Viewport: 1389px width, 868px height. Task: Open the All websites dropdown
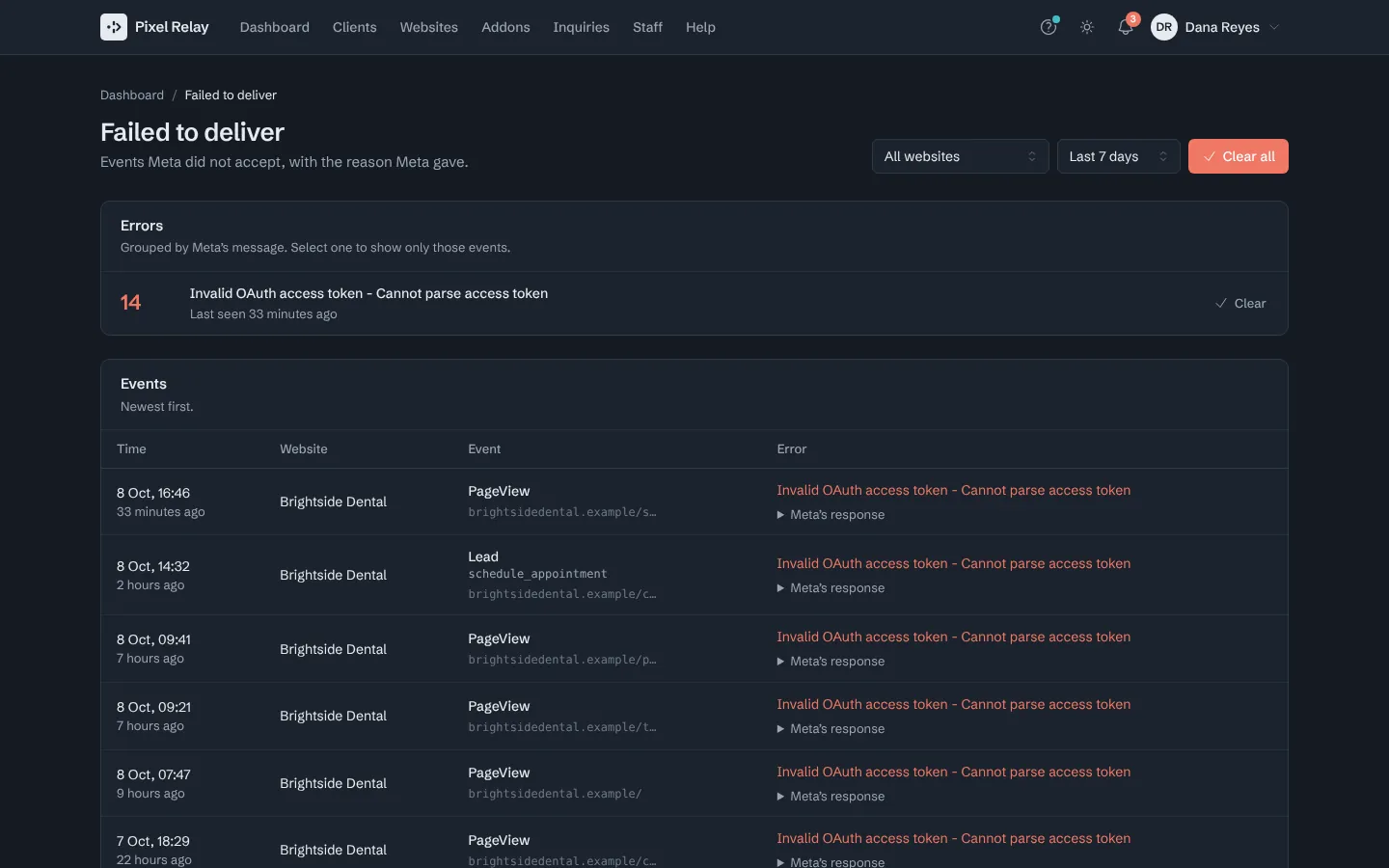(x=960, y=156)
